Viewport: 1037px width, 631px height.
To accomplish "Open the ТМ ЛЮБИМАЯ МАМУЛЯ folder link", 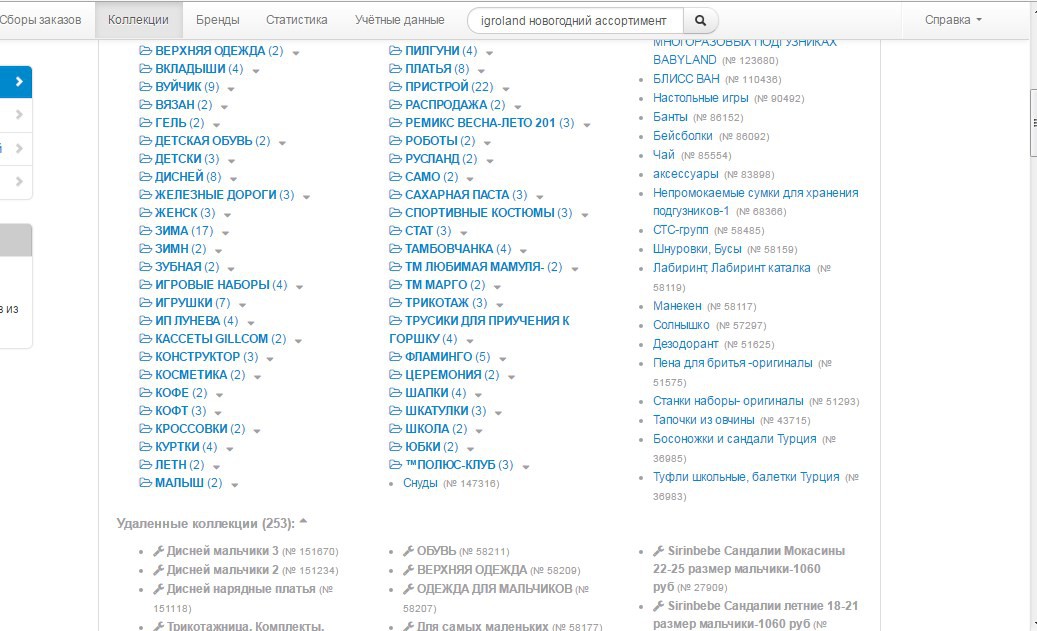I will tap(474, 267).
